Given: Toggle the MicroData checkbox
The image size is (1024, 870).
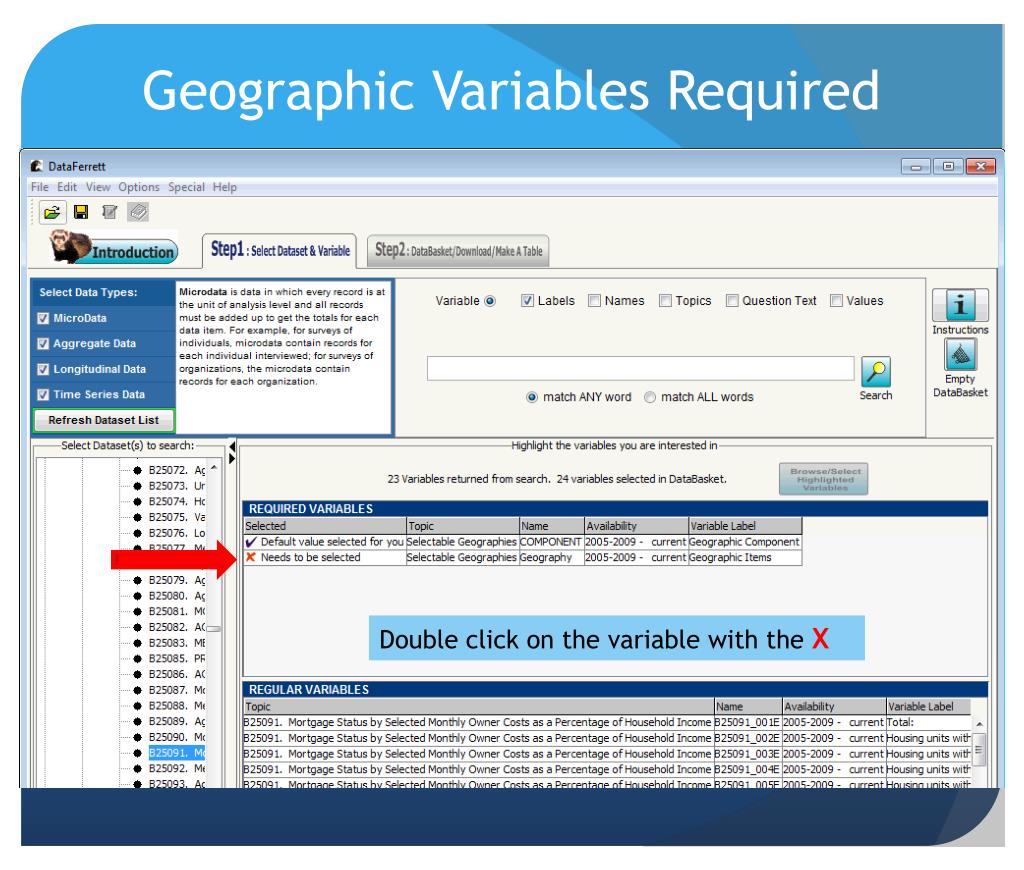Looking at the screenshot, I should click(x=43, y=318).
